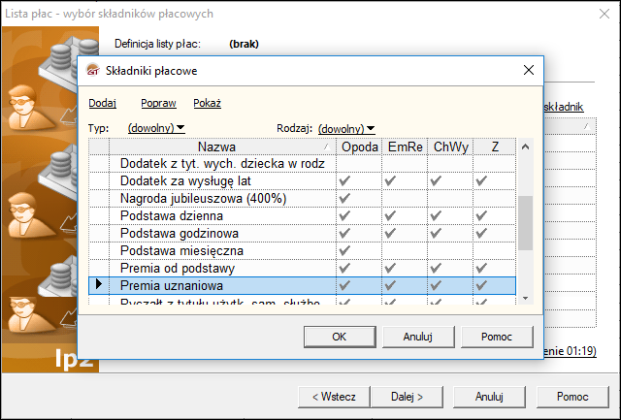Image resolution: width=621 pixels, height=420 pixels.
Task: Click the row pointer arrow beside Premia uznaniowa
Action: coord(98,286)
